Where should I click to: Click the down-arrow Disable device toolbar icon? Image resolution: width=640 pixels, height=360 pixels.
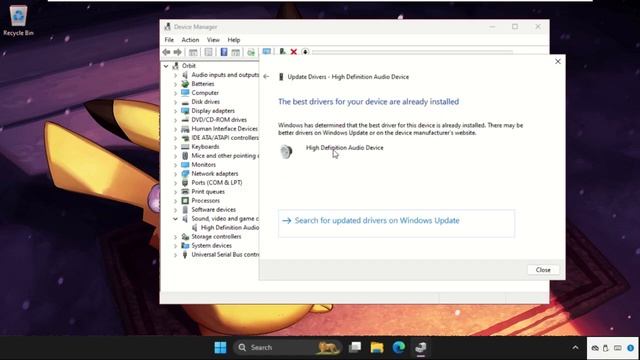[x=305, y=52]
